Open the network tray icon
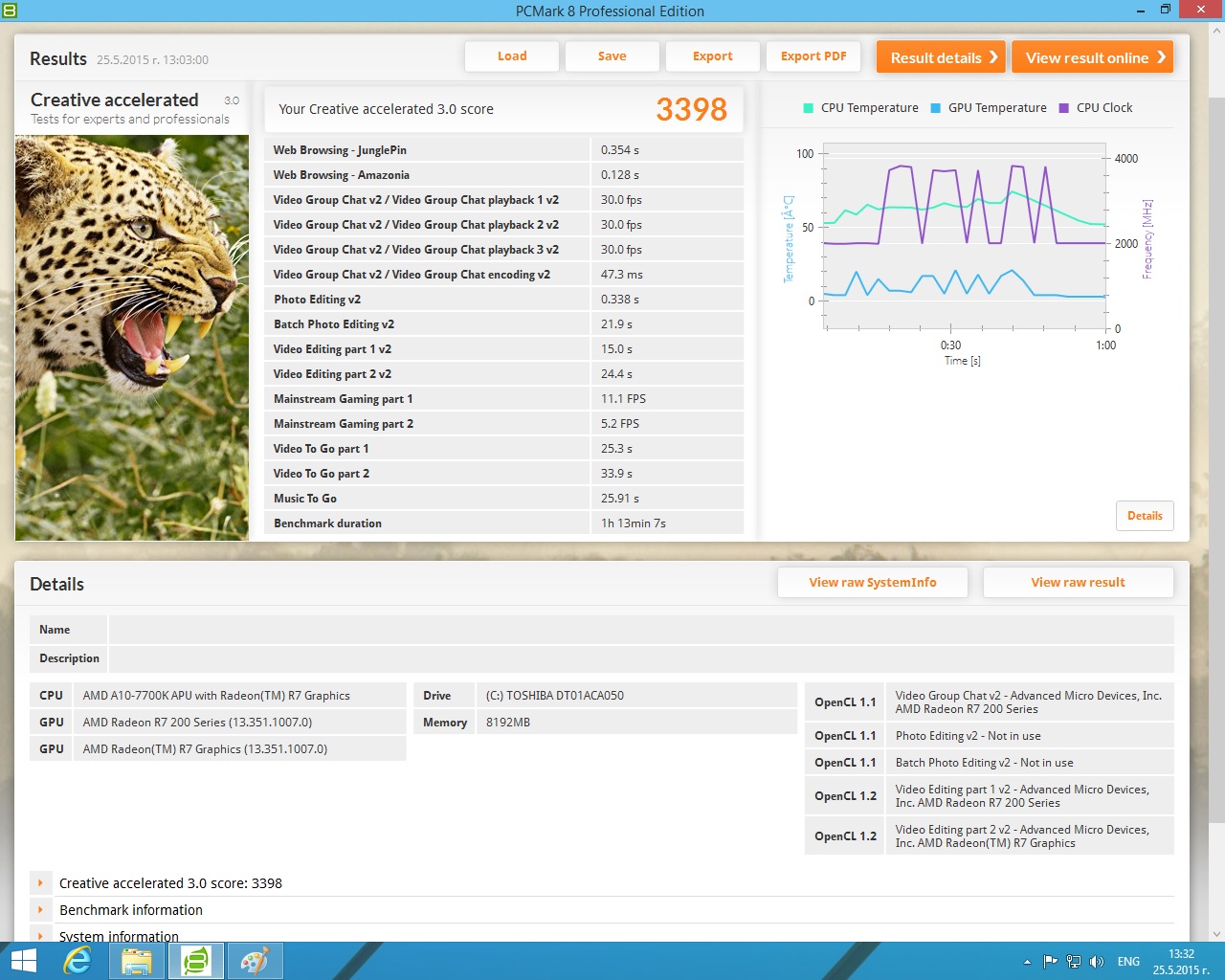 pos(1074,962)
